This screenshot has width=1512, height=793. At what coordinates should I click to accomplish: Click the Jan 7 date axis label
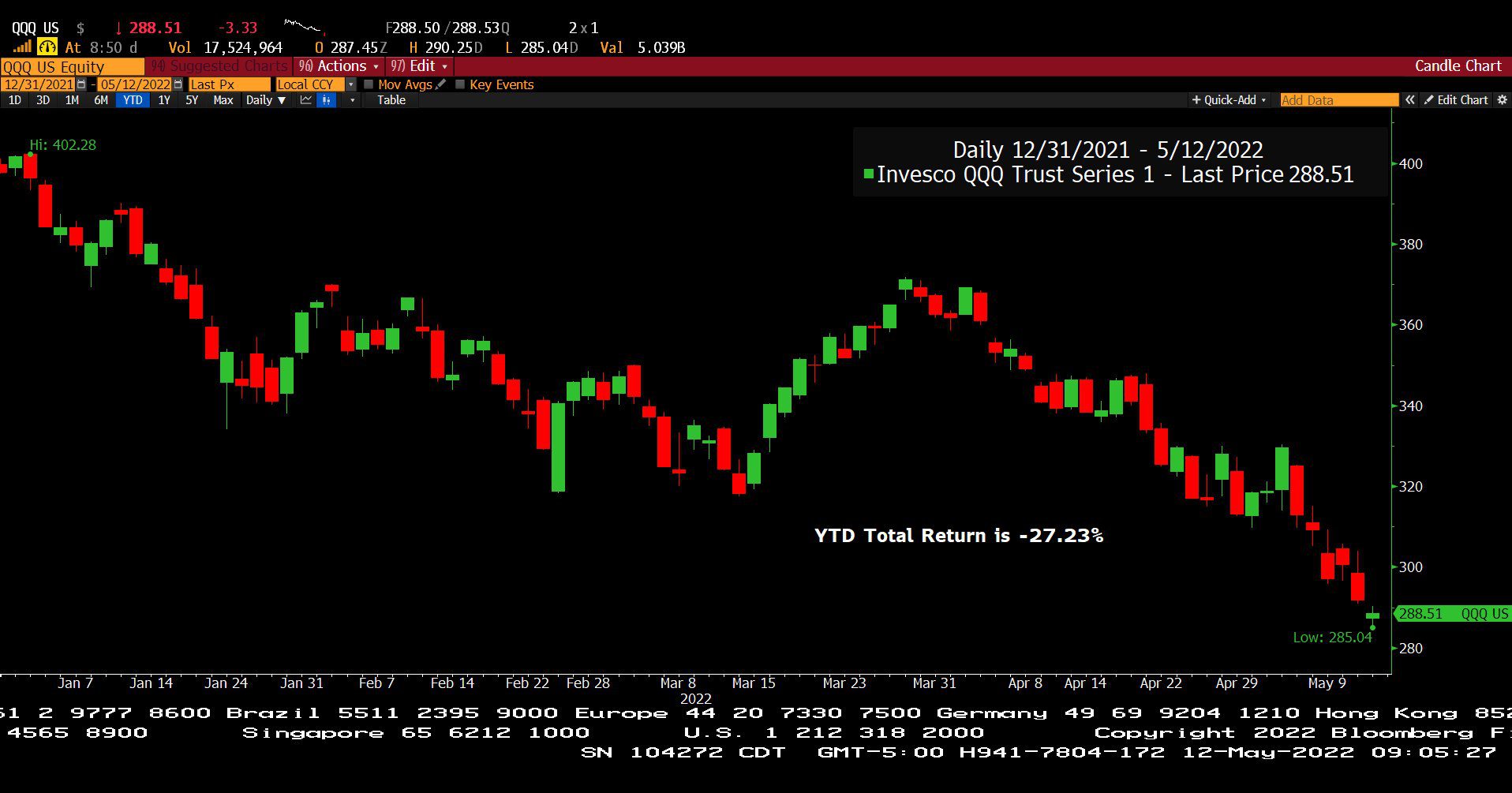coord(75,683)
